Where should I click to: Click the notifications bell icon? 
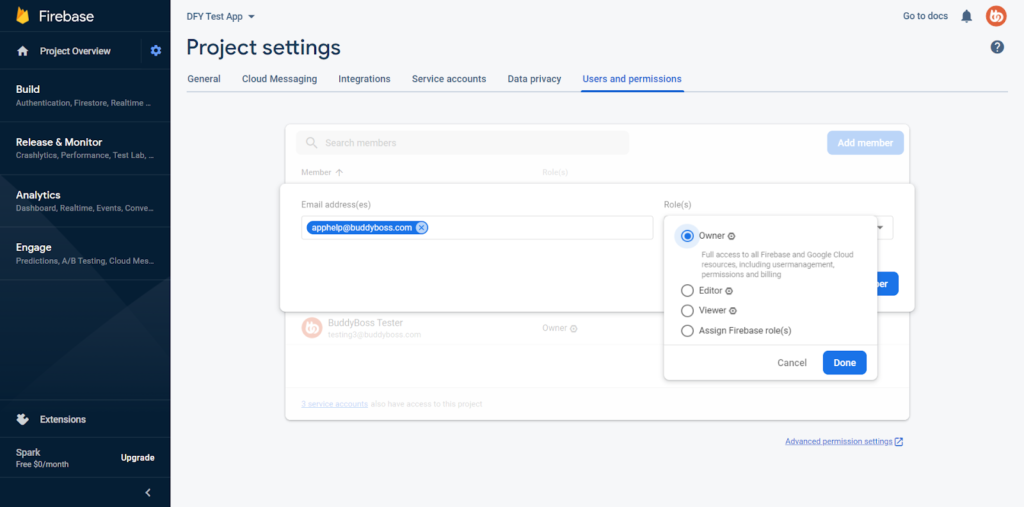click(966, 16)
